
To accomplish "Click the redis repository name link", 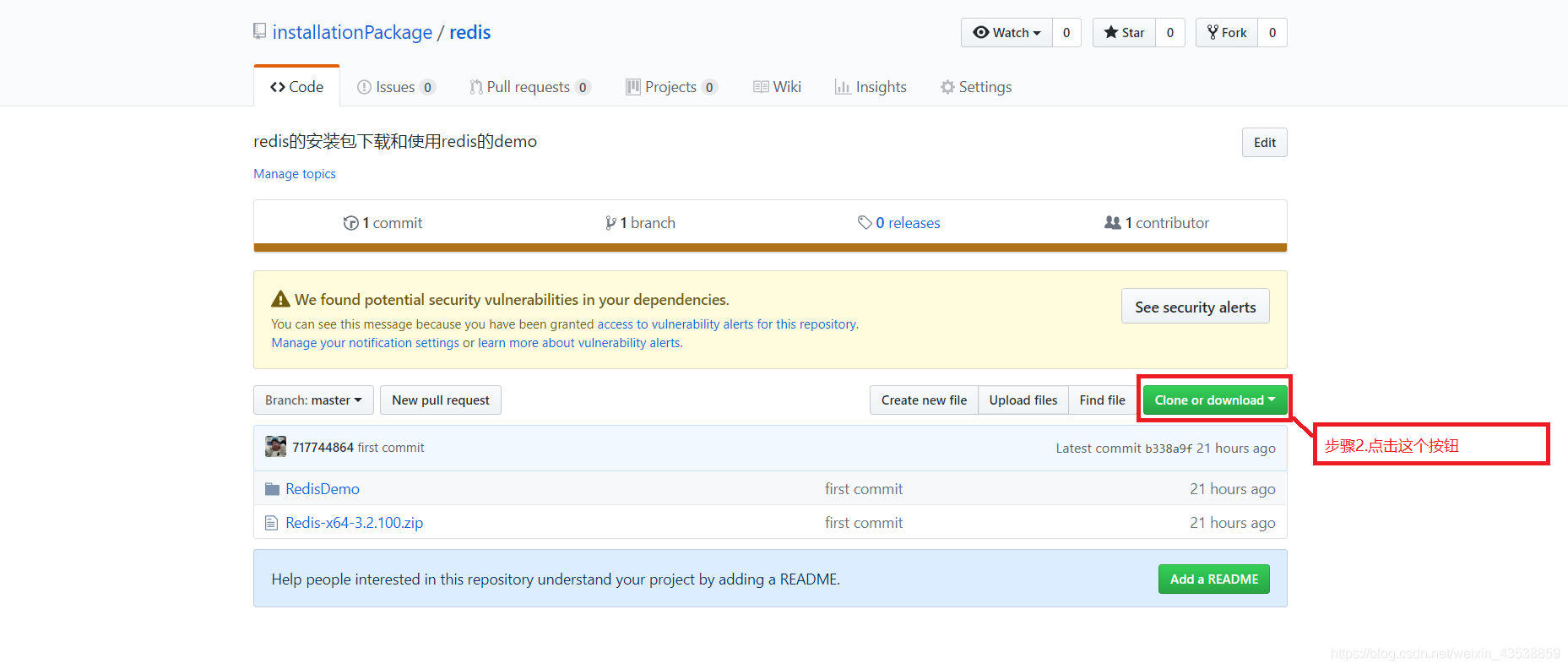I will 469,32.
